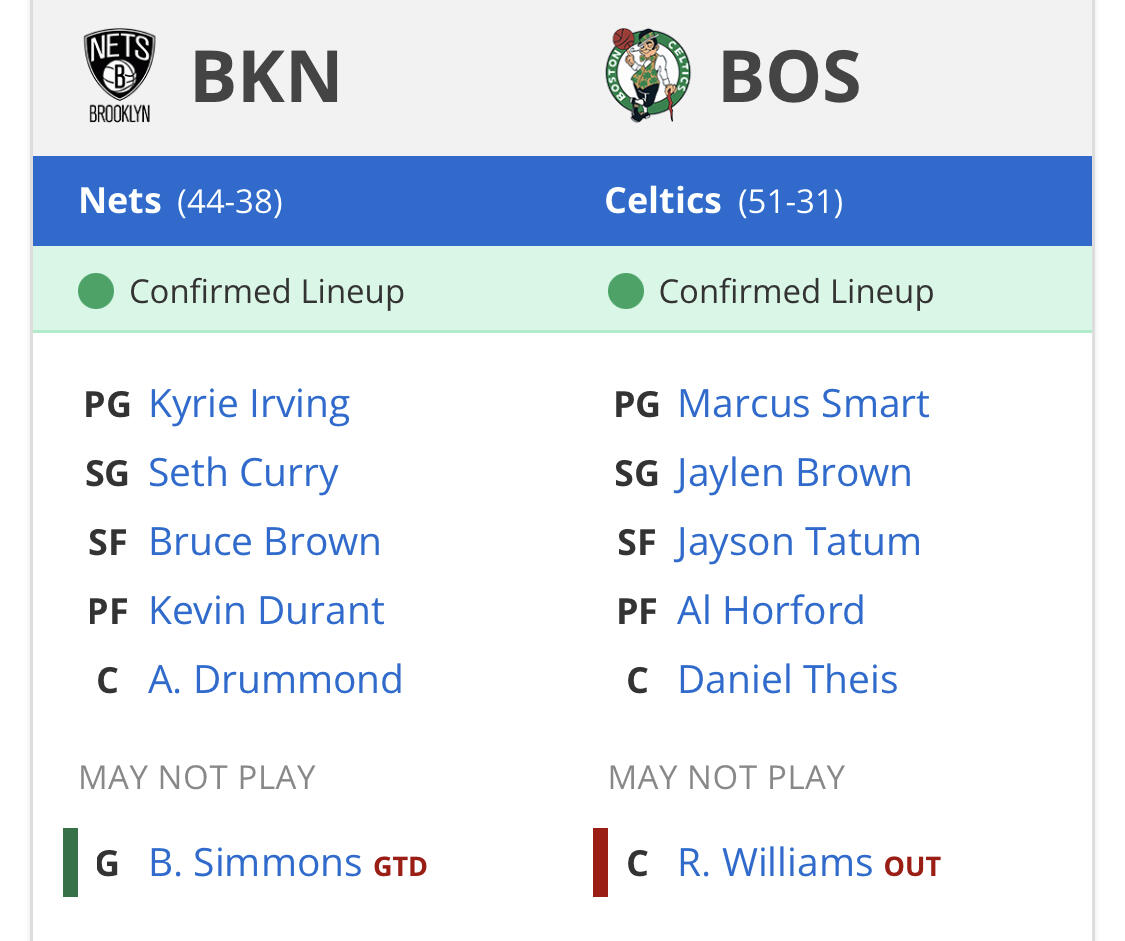Select Bruce Brown in Nets lineup

264,542
